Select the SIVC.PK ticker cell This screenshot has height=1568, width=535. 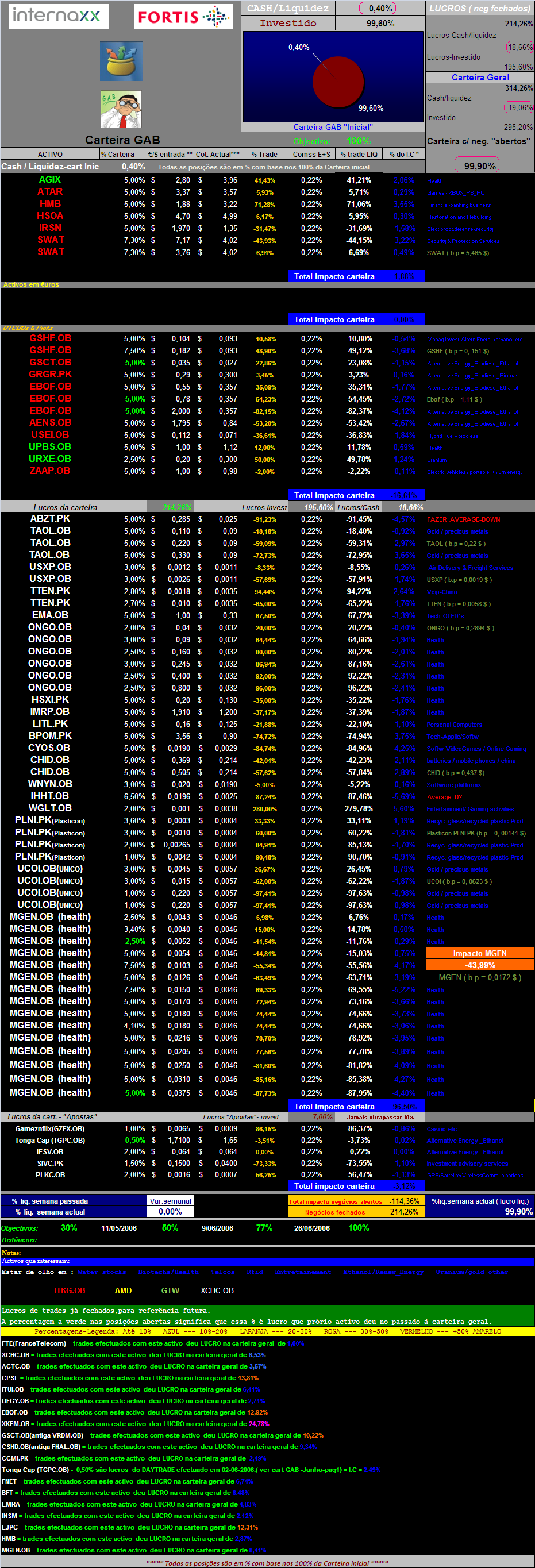pyautogui.click(x=50, y=1164)
